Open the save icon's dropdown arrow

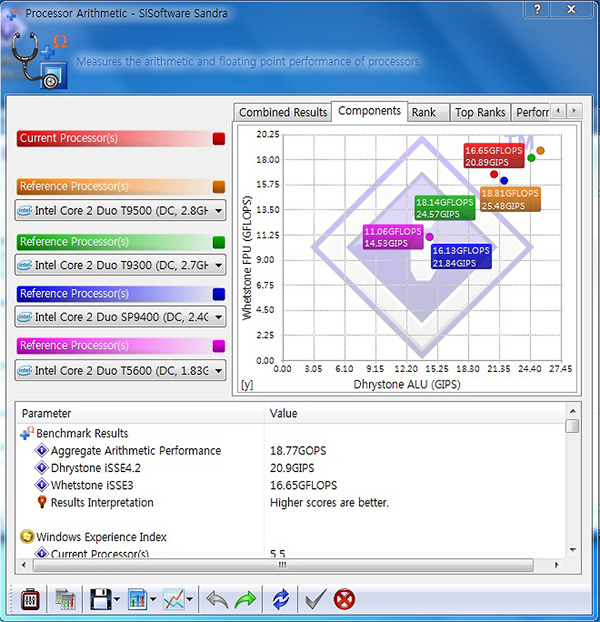(x=117, y=599)
